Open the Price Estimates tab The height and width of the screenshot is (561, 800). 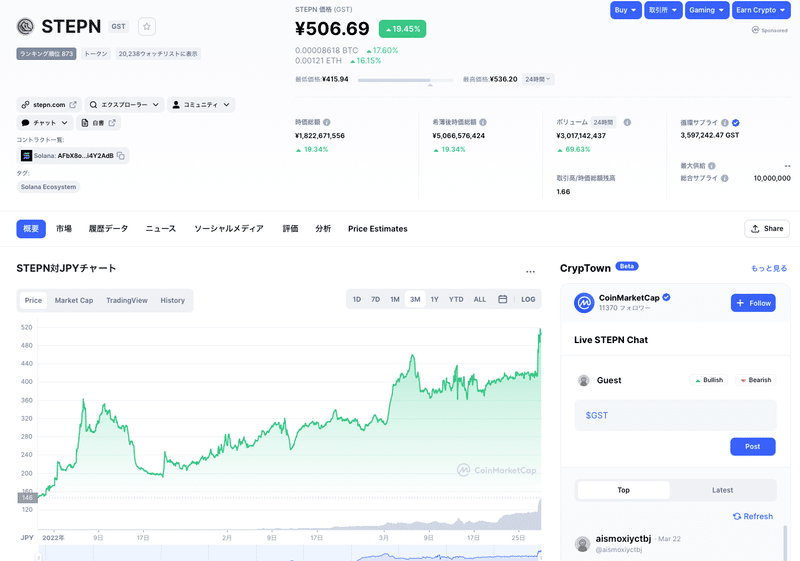click(x=378, y=229)
